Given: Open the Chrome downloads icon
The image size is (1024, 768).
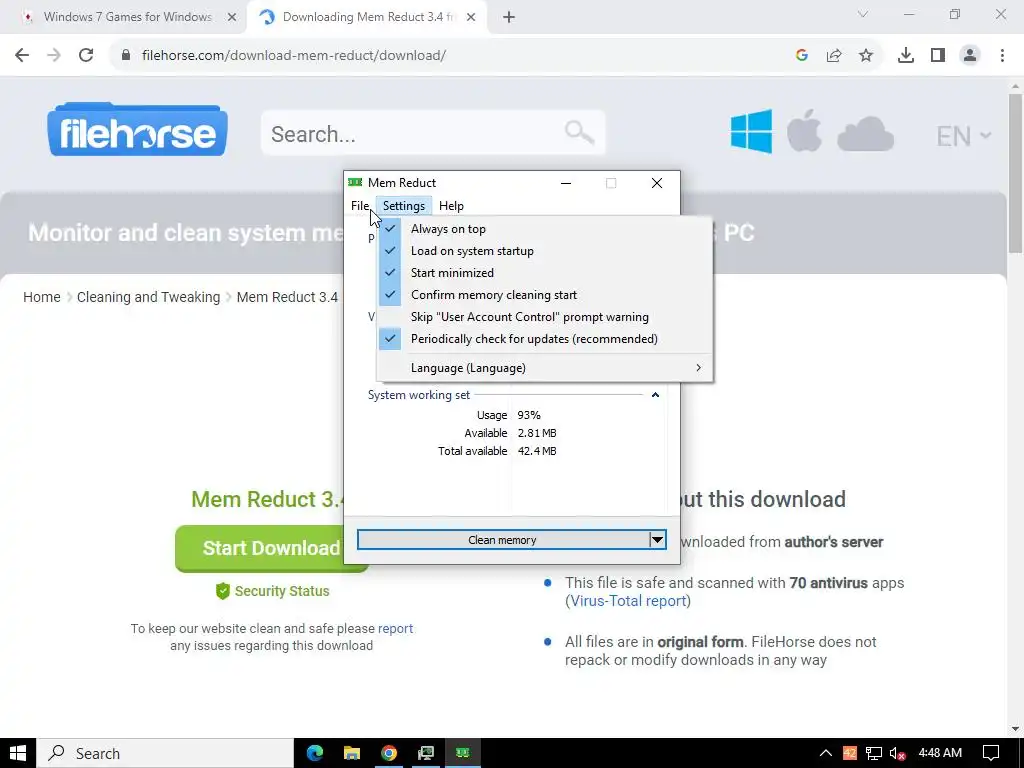Looking at the screenshot, I should (906, 56).
